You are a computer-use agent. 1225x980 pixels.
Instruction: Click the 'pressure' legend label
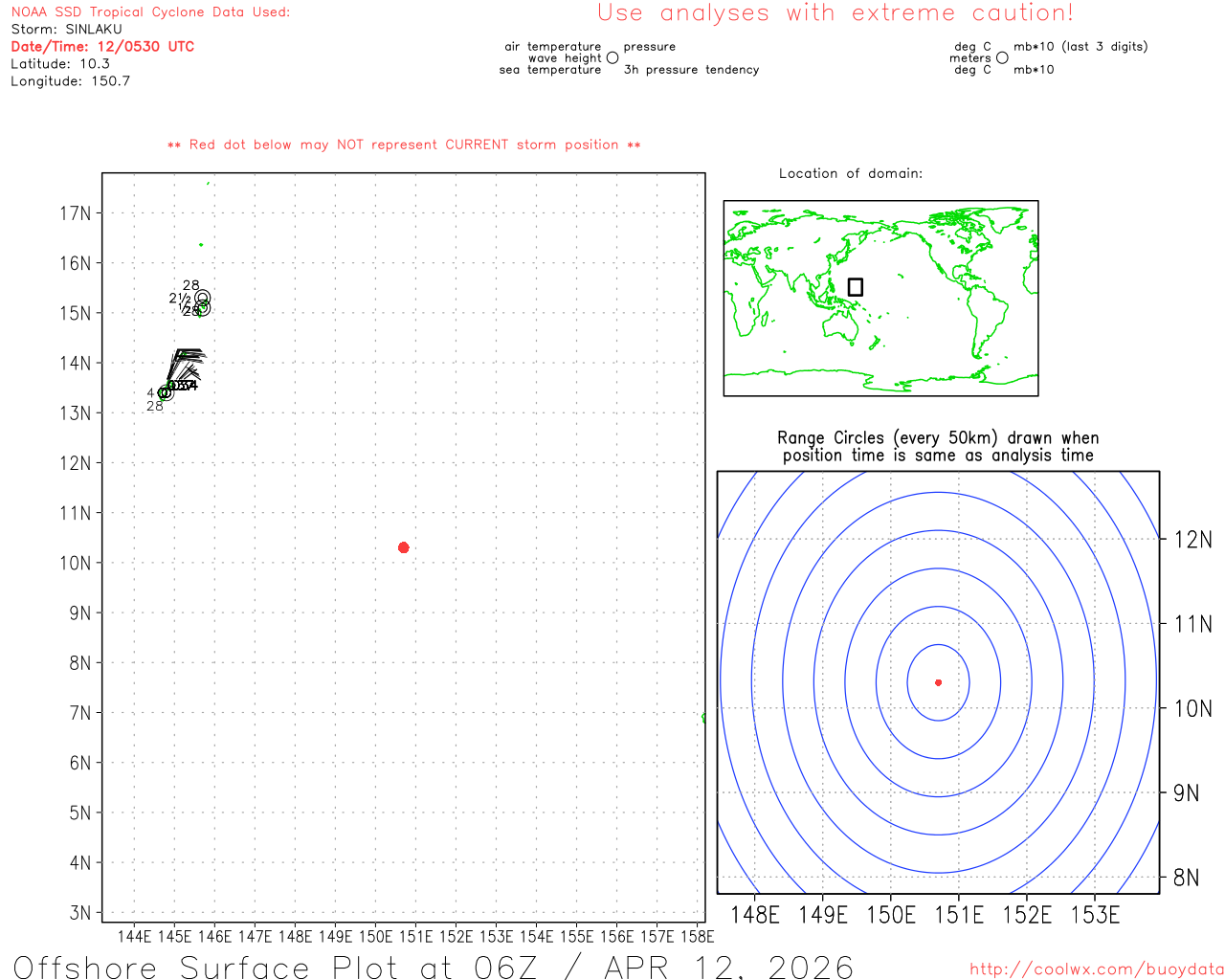650,46
